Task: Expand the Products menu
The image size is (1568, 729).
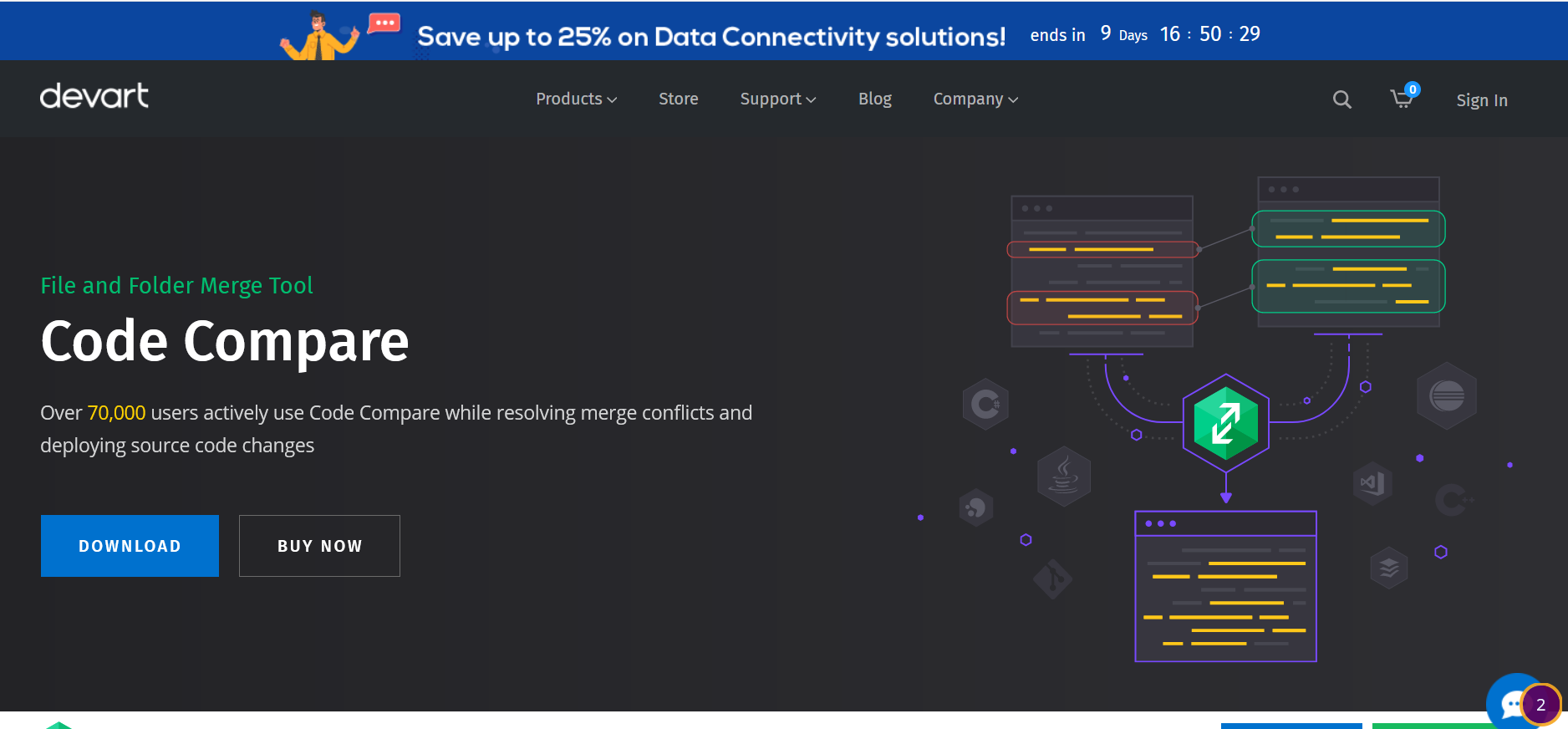Action: point(576,99)
